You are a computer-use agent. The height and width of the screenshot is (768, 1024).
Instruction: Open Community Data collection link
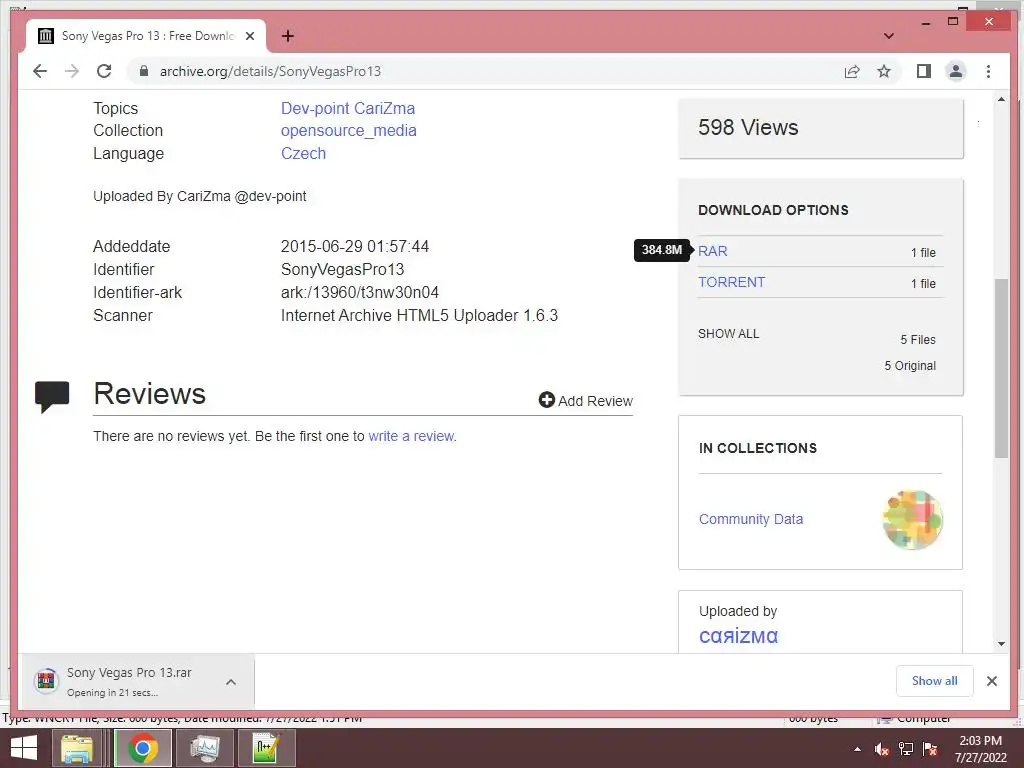click(x=751, y=519)
